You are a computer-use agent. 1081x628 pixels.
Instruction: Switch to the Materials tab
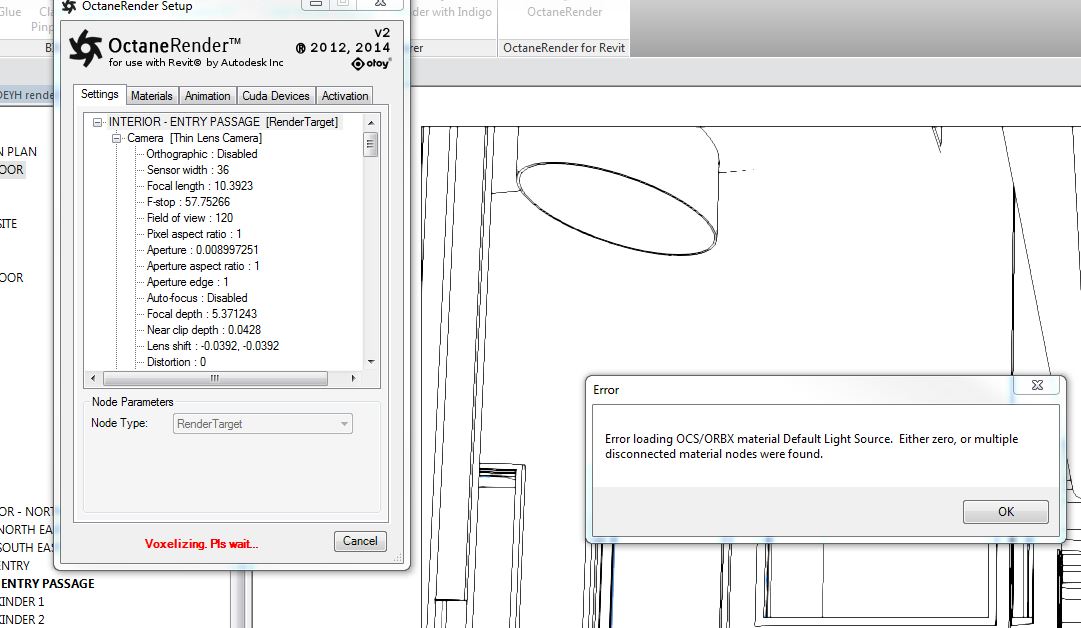click(x=152, y=96)
